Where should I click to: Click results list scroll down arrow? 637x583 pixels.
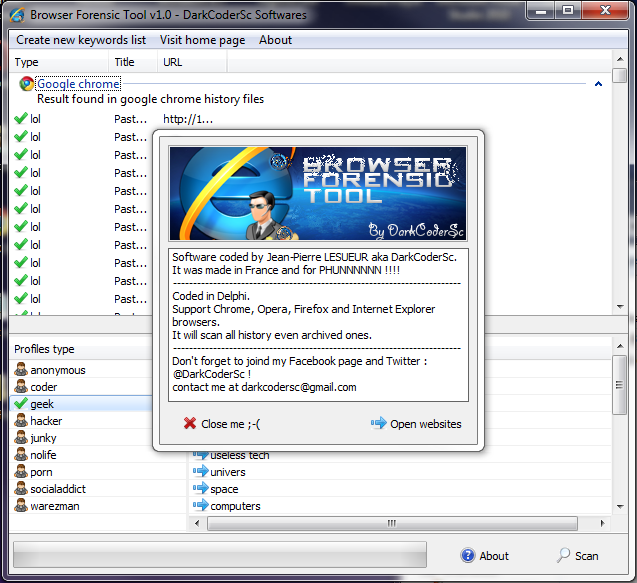(x=620, y=307)
